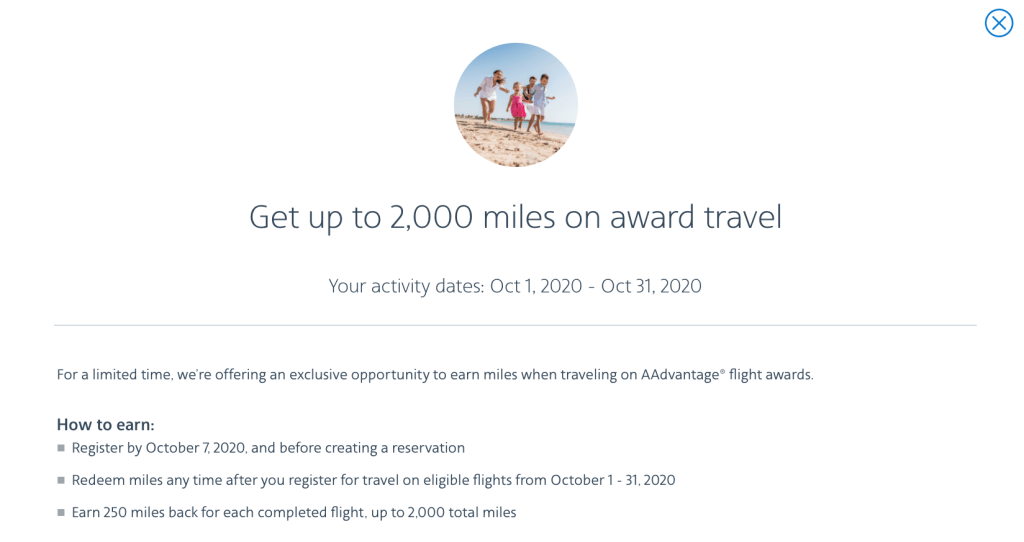The height and width of the screenshot is (542, 1024).
Task: Click the 'Register by October 7, 2020' instruction
Action: [268, 448]
